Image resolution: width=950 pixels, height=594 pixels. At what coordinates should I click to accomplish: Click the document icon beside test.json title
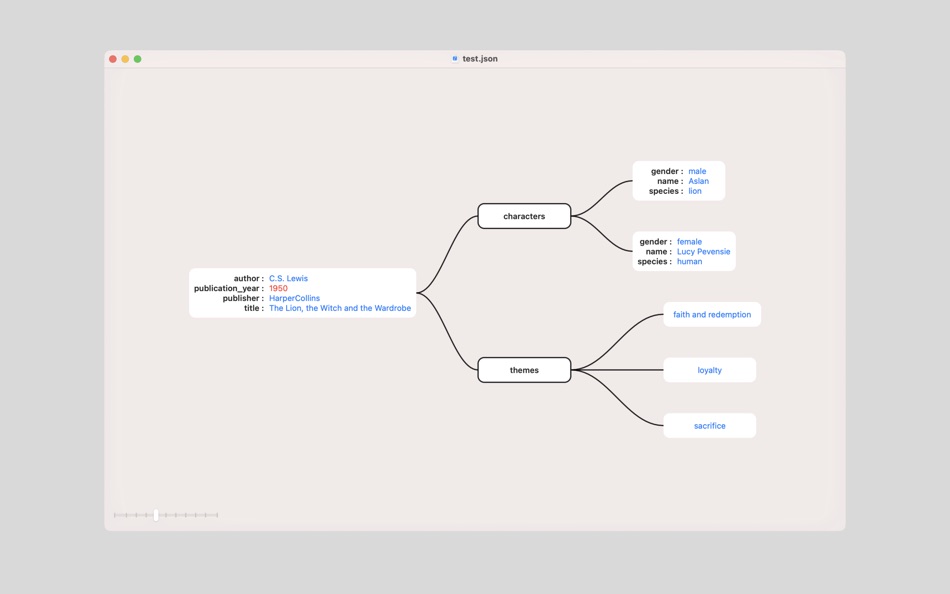point(455,59)
